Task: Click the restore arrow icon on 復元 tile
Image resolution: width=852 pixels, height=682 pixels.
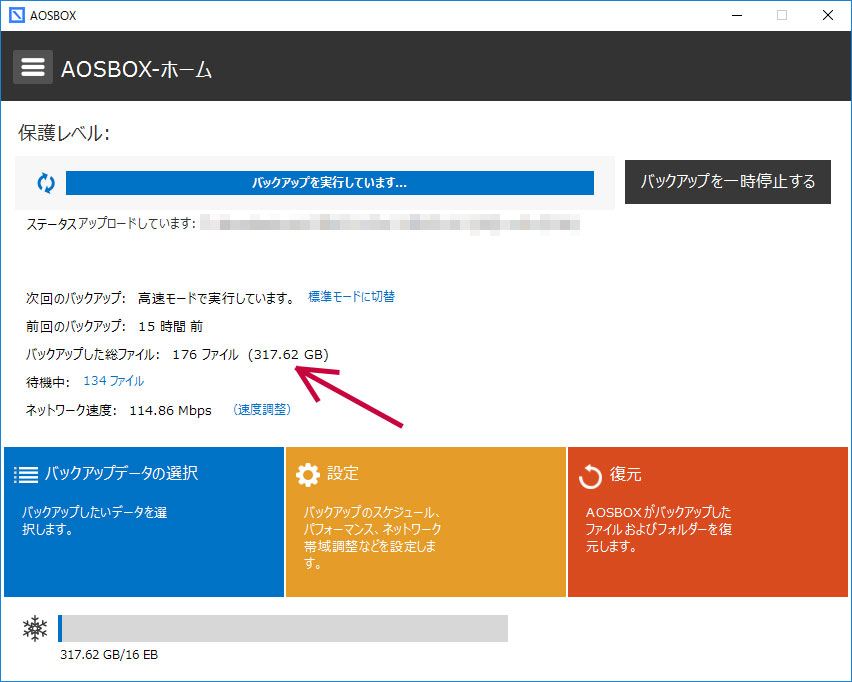Action: pyautogui.click(x=590, y=477)
